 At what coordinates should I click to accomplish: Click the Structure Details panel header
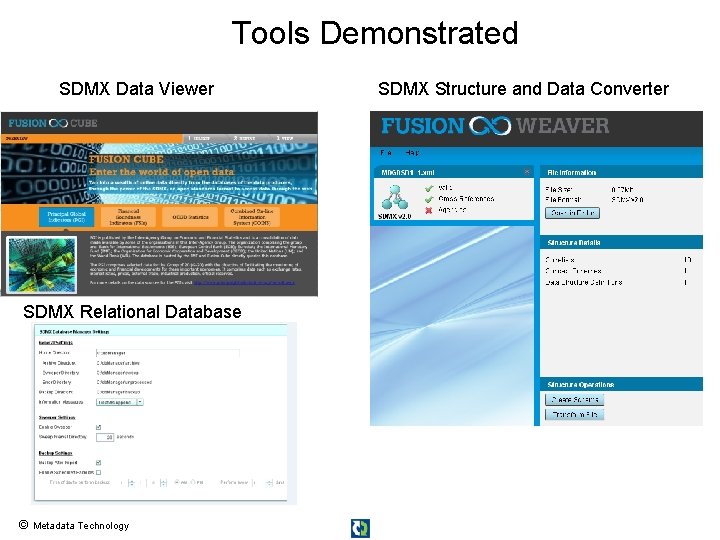click(621, 242)
